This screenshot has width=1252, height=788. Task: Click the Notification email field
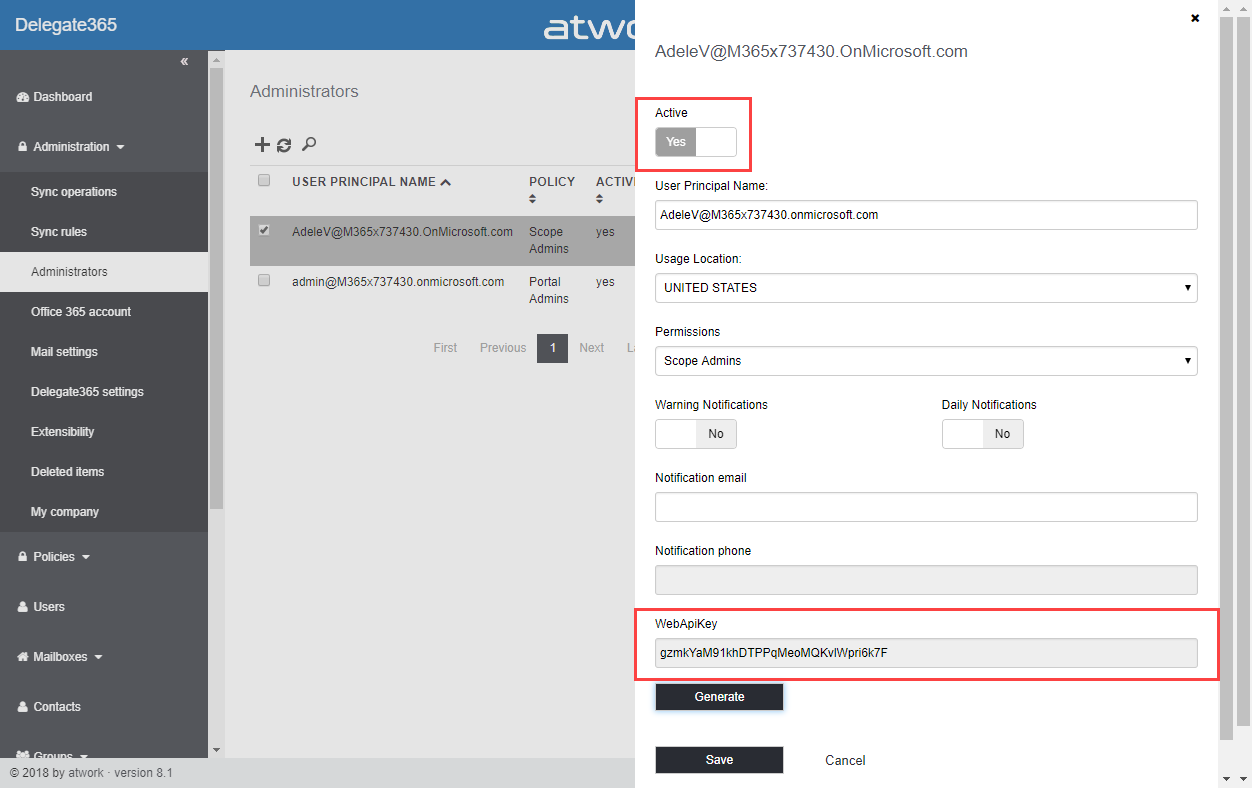tap(926, 507)
